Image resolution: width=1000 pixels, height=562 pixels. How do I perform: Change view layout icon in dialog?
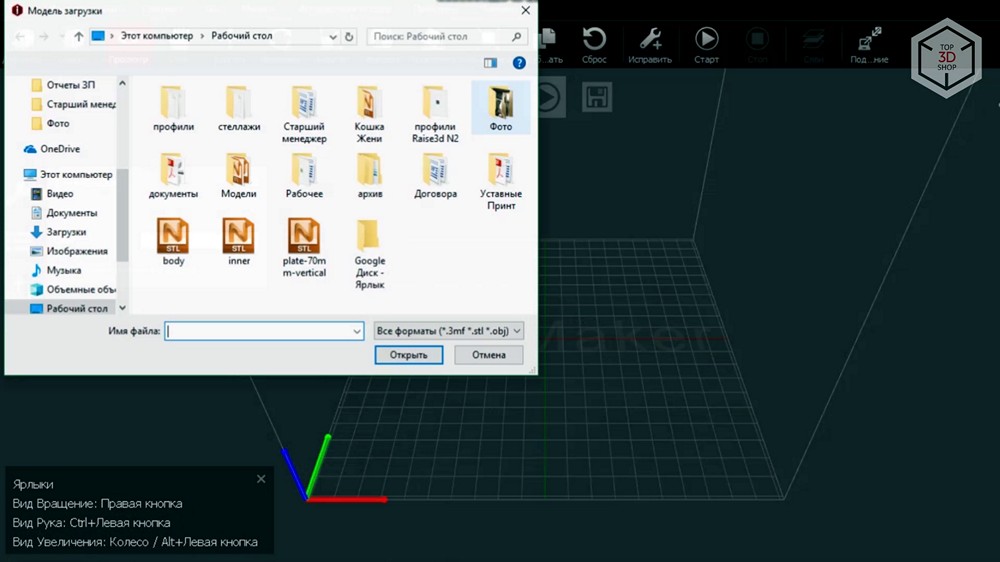coord(490,63)
